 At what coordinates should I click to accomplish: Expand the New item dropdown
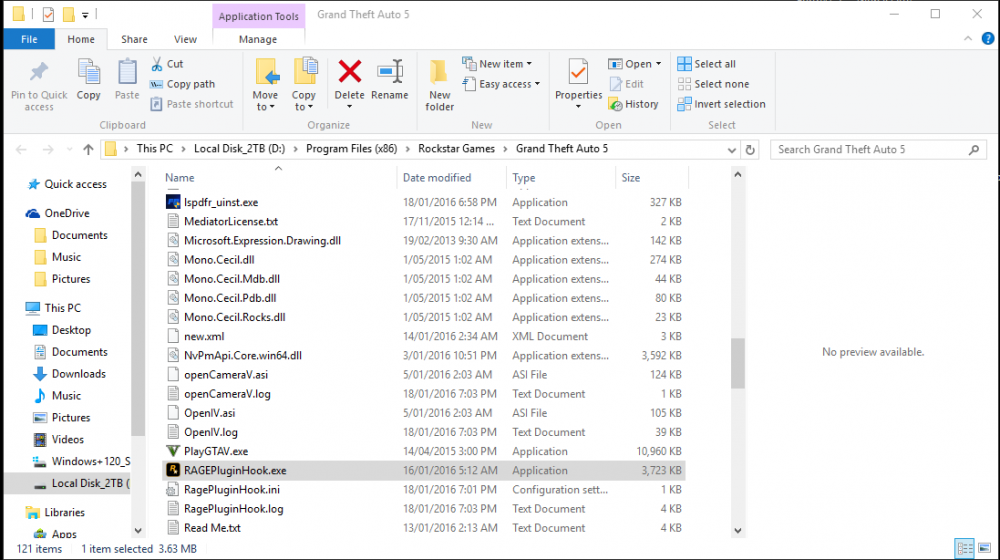pos(497,64)
